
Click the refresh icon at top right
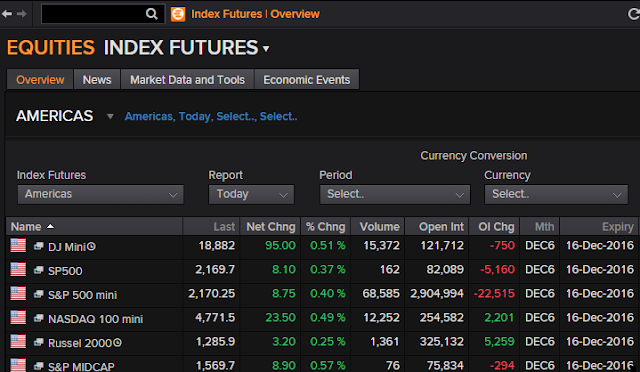pos(633,14)
